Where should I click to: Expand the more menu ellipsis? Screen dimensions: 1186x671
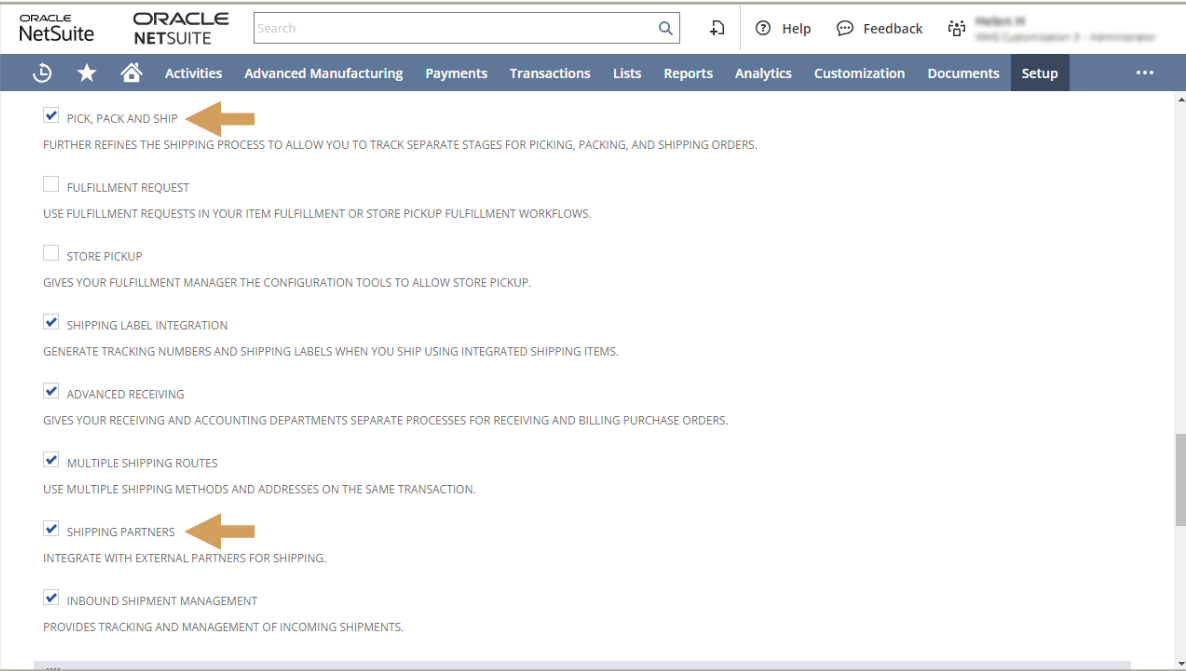[x=1144, y=73]
